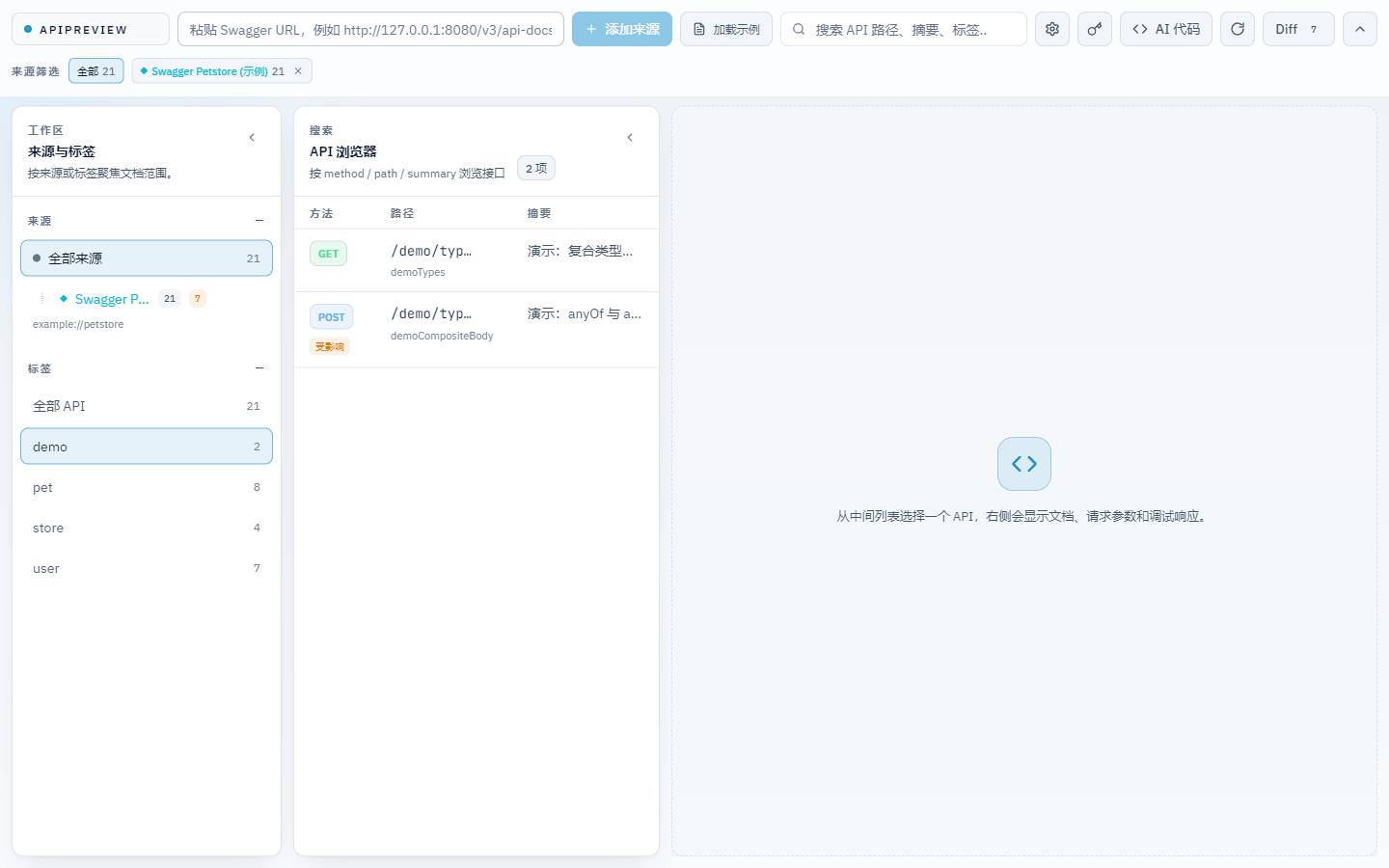Click the 演示：复合类型... summary

click(580, 251)
